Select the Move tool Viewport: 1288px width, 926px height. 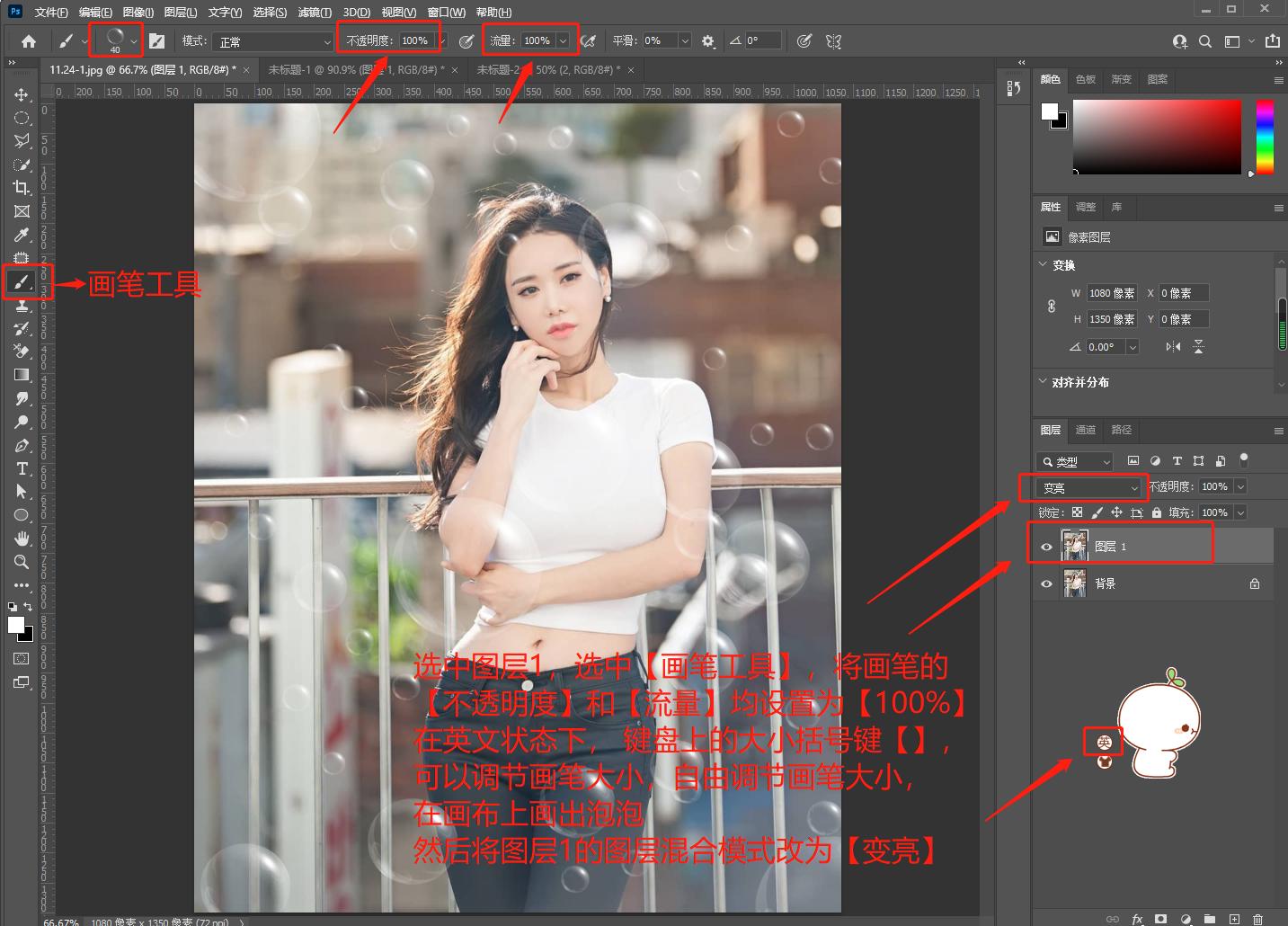22,94
